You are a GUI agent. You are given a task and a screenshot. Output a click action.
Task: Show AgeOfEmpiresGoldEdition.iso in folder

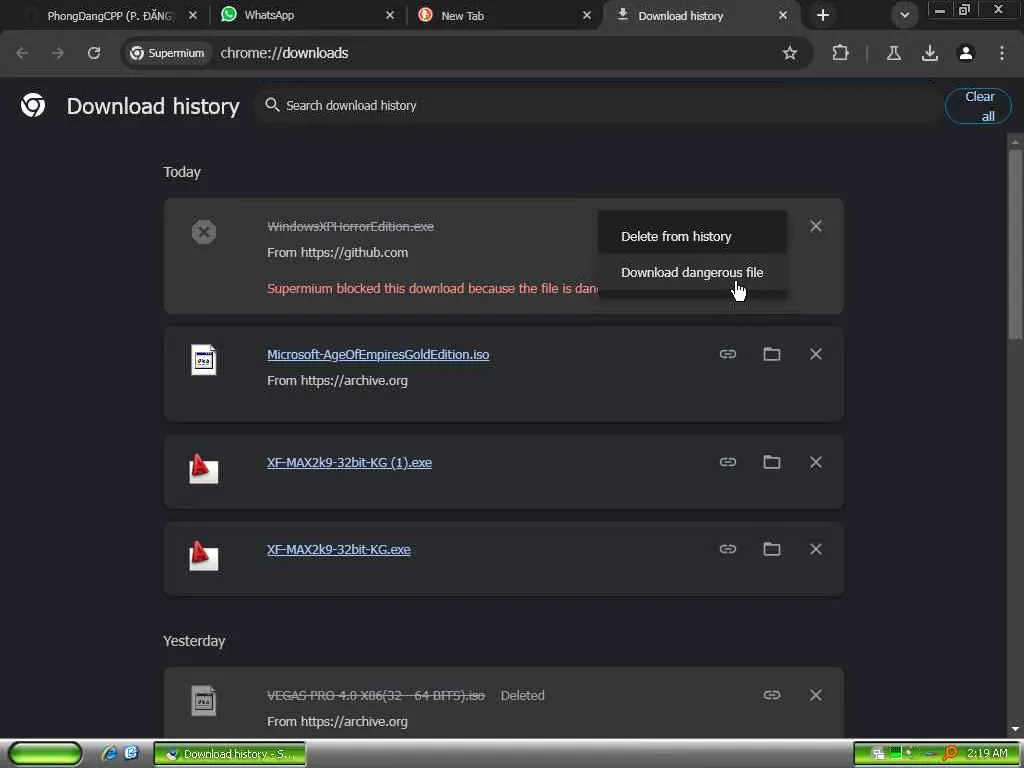point(772,354)
